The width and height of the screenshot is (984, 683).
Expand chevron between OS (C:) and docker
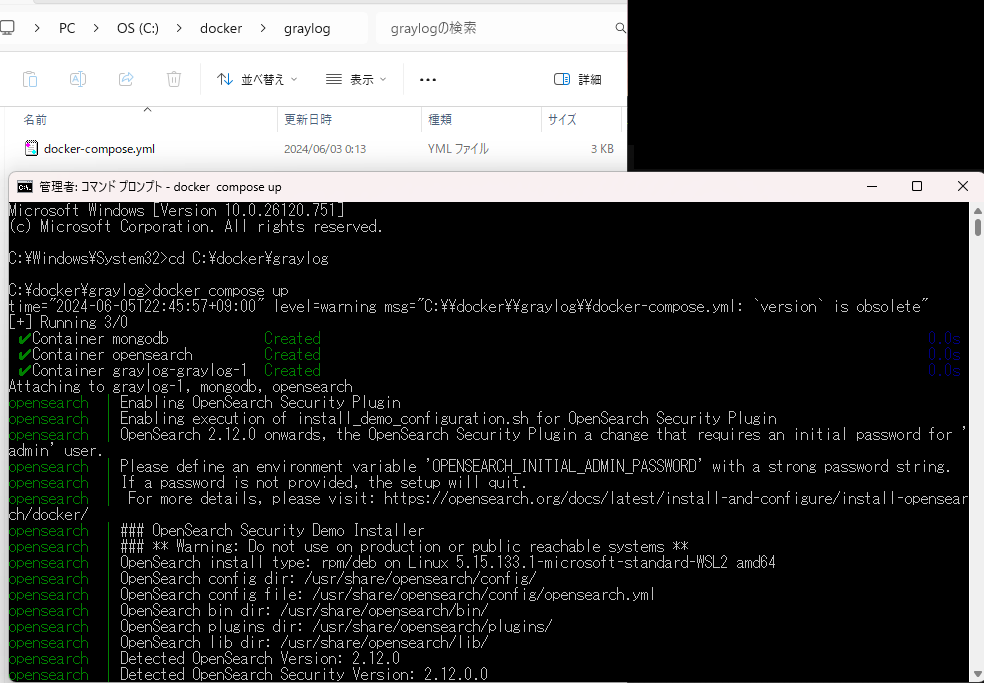[x=179, y=28]
